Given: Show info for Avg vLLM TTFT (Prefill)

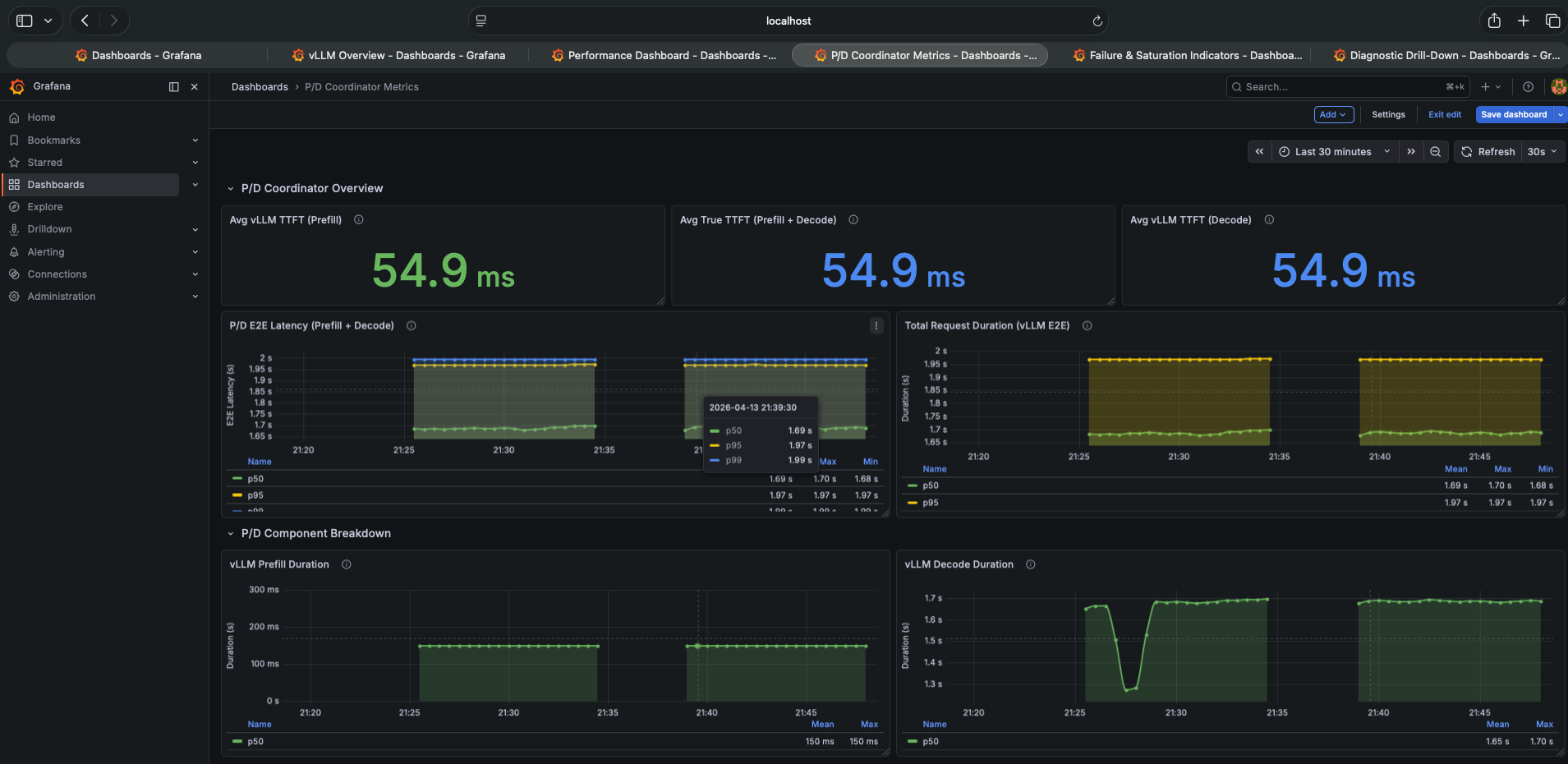Looking at the screenshot, I should coord(359,220).
